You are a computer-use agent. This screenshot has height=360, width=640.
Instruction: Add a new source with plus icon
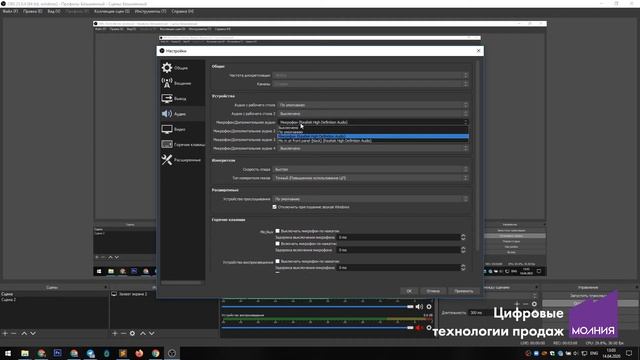pyautogui.click(x=115, y=333)
